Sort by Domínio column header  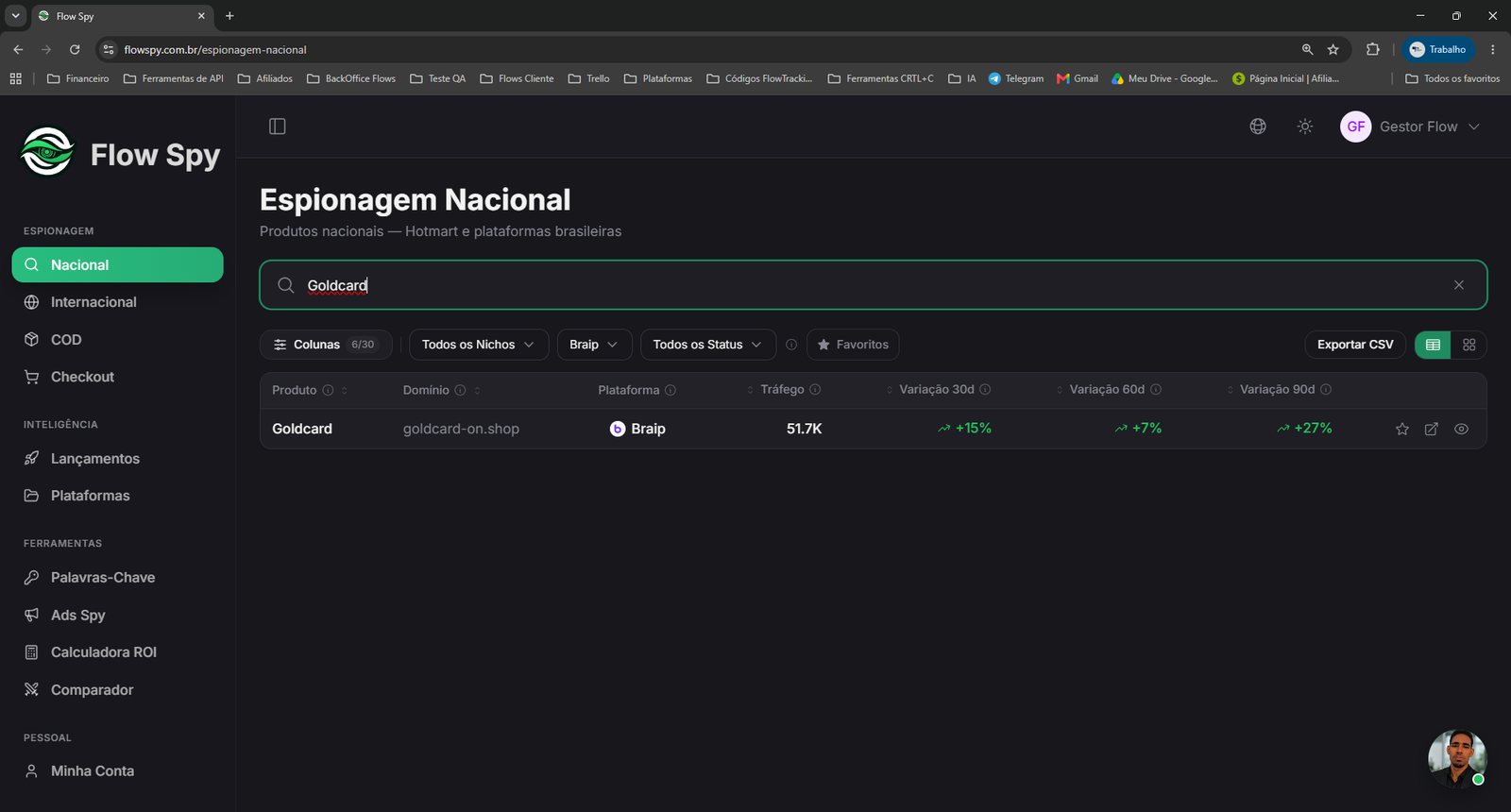tap(426, 390)
